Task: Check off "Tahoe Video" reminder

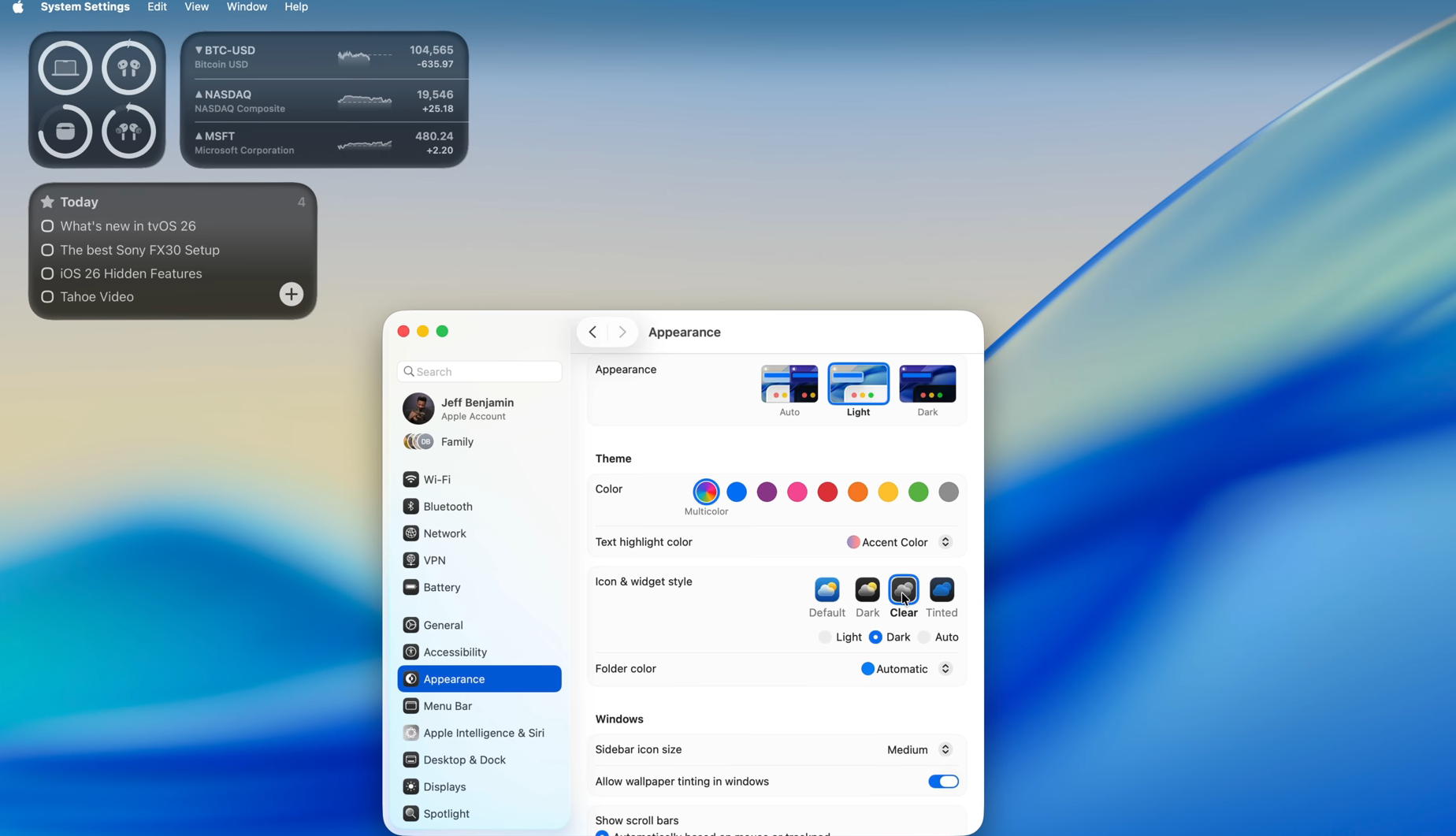Action: click(x=47, y=297)
